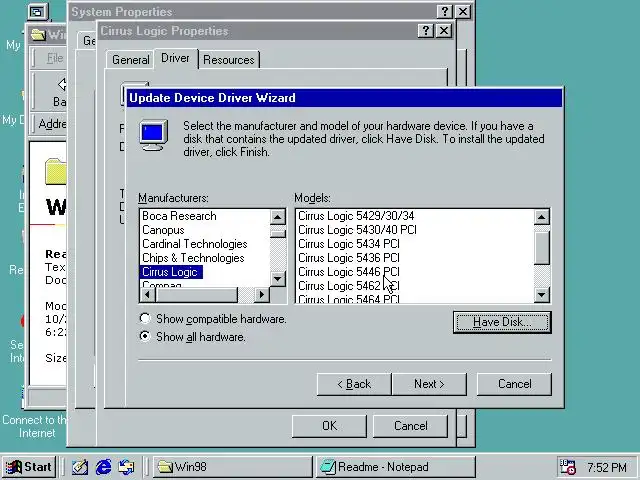Close the System Properties window
Screen dimensions: 640x480
(x=463, y=11)
